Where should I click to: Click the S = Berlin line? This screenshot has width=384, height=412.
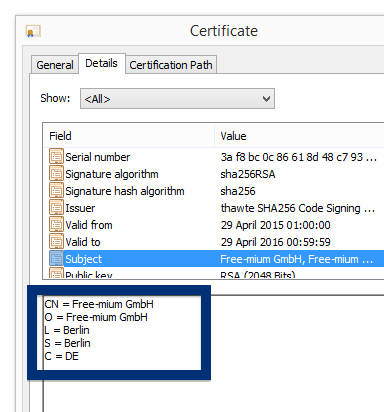click(x=67, y=343)
